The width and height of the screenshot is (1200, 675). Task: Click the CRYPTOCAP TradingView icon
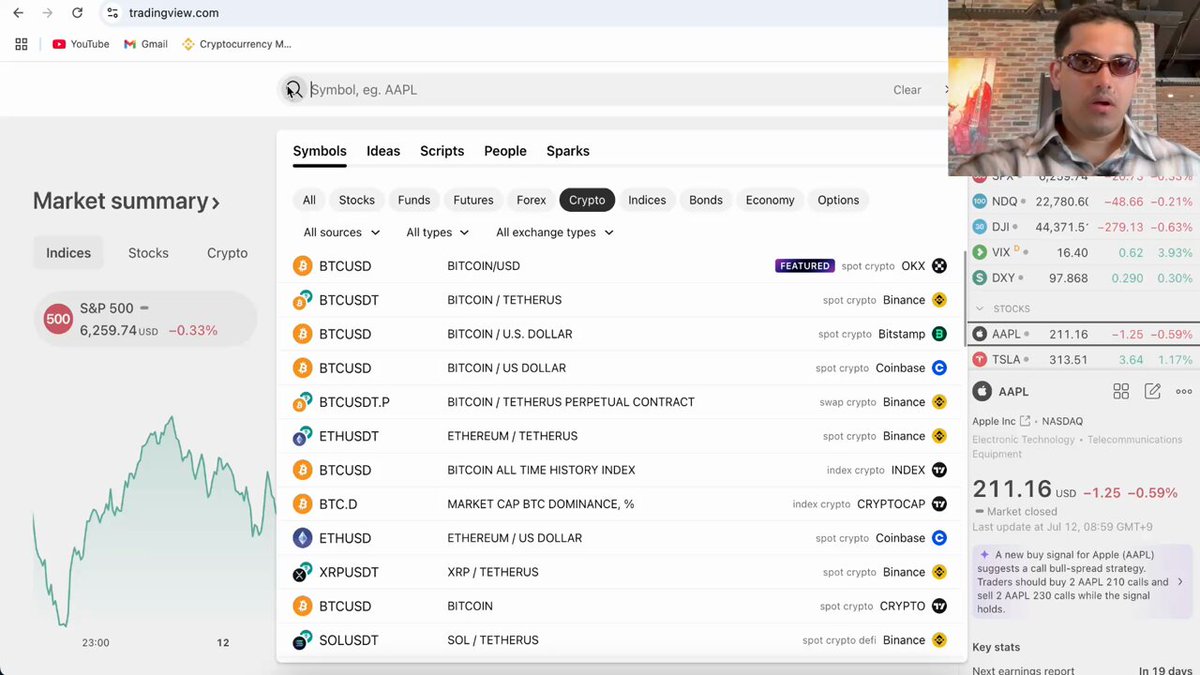(x=939, y=504)
